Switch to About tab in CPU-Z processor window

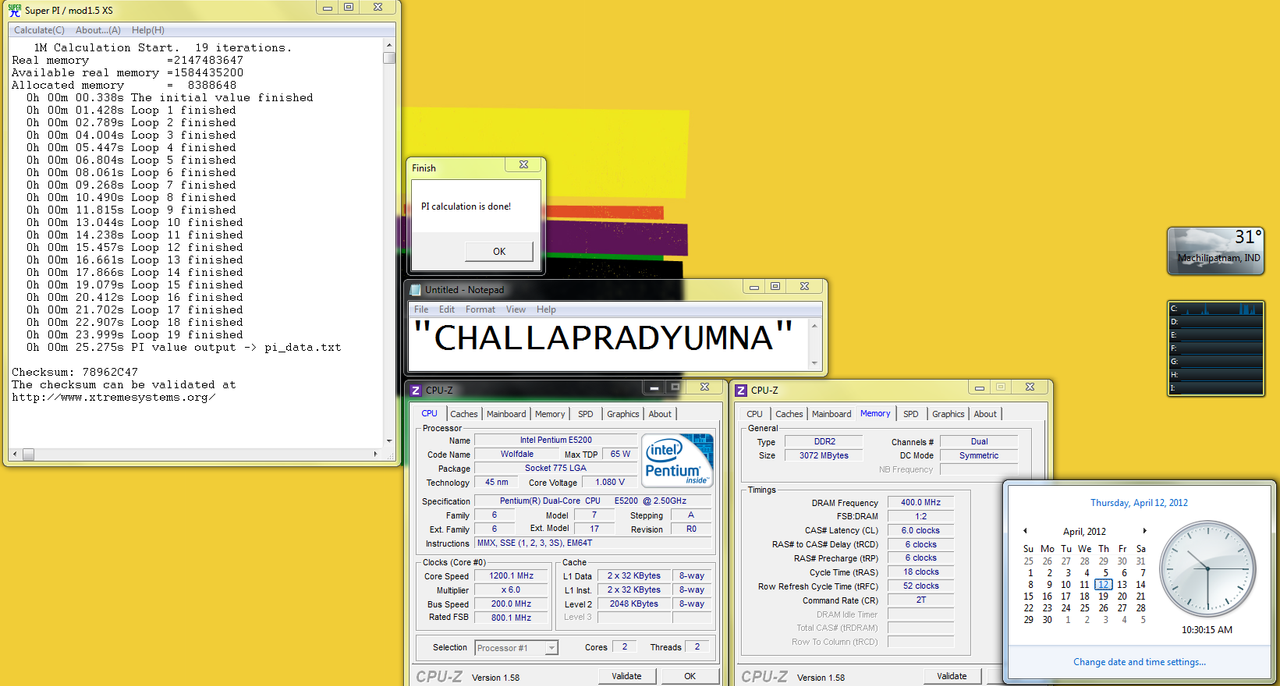coord(660,414)
